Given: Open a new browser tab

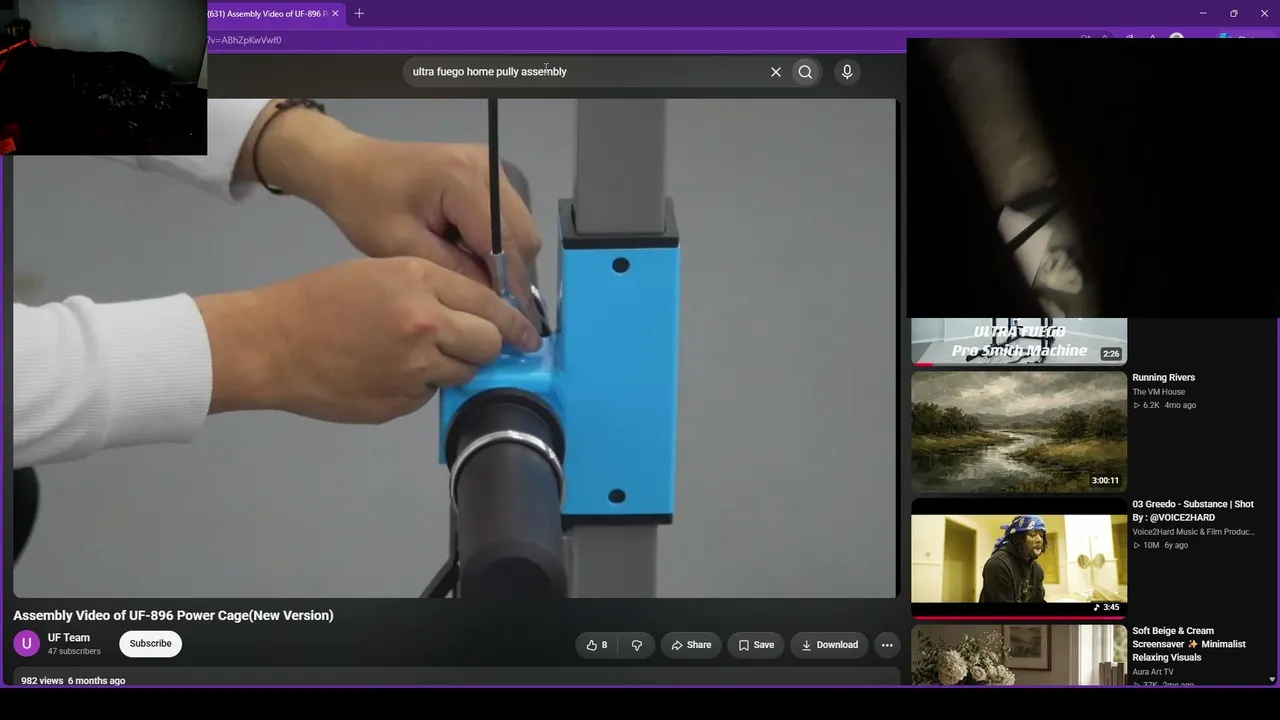Looking at the screenshot, I should 359,13.
